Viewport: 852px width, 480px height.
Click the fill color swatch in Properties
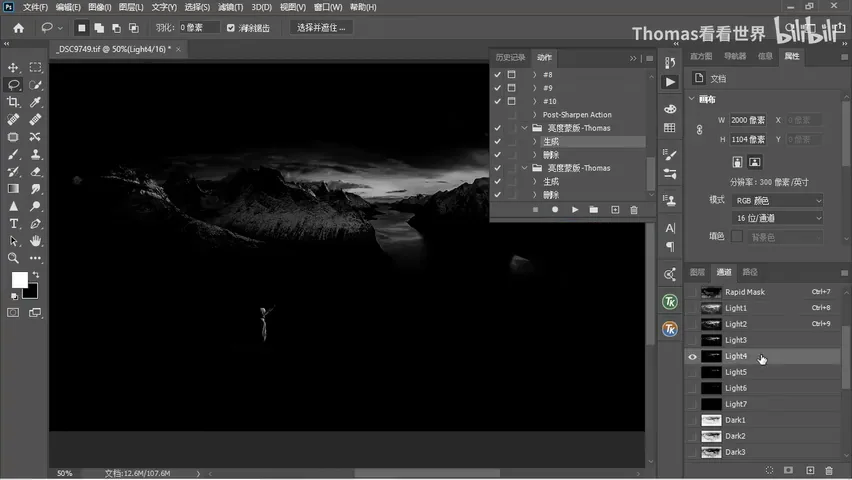pos(737,236)
